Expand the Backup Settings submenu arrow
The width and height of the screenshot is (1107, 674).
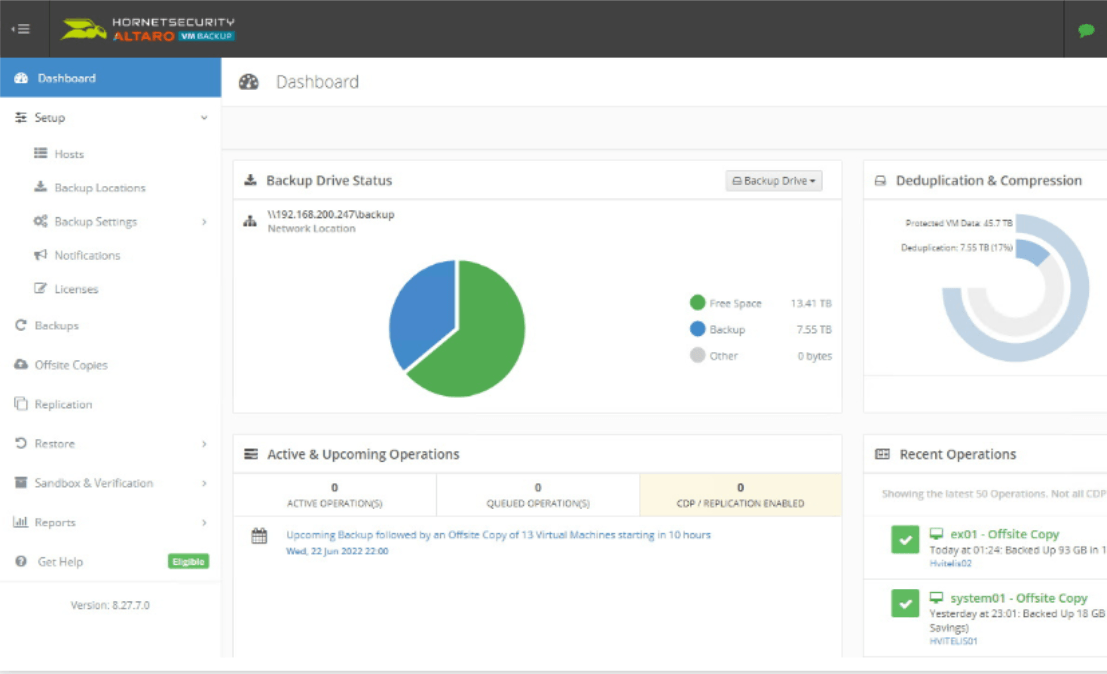[204, 222]
